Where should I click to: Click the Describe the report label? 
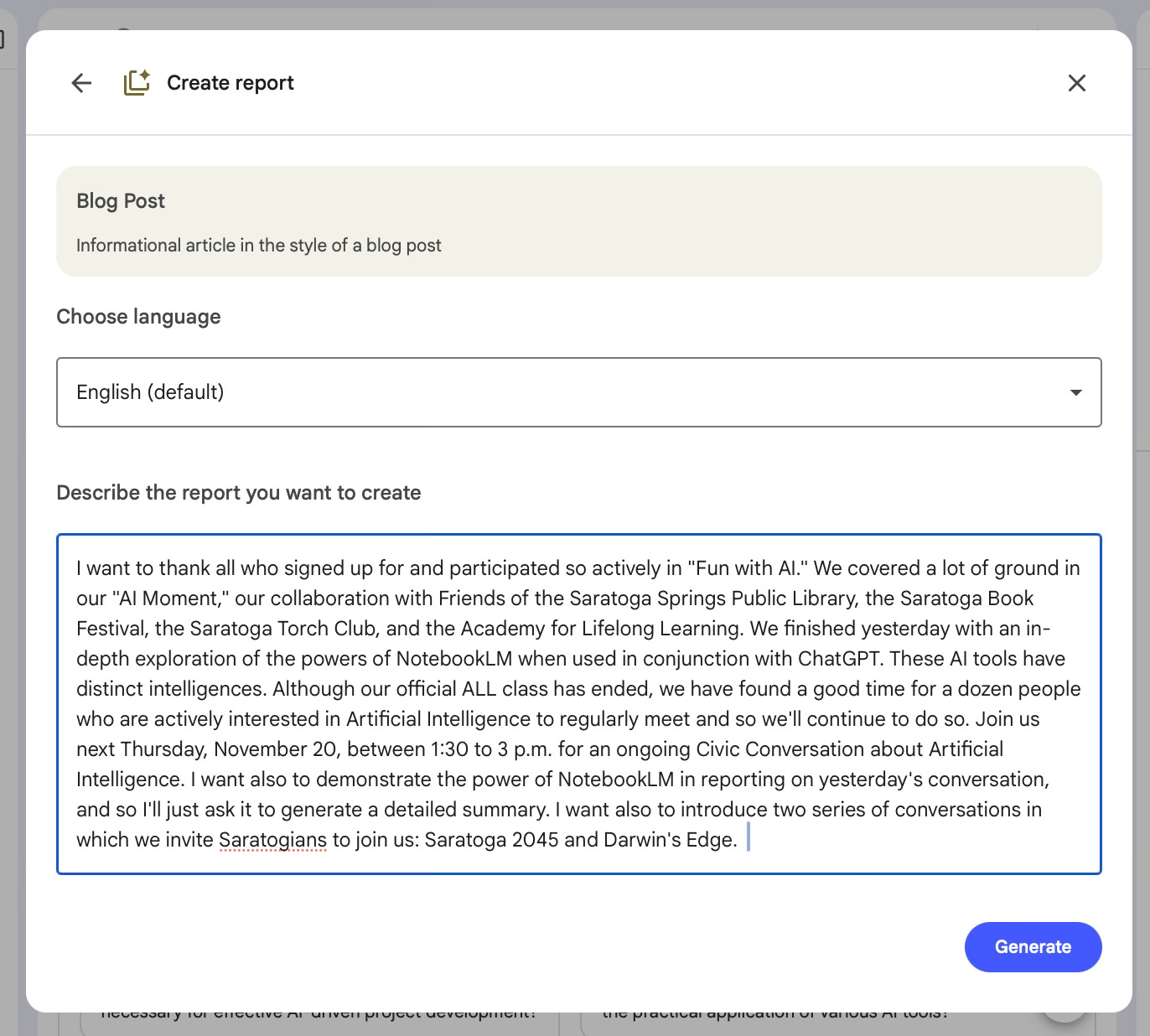239,493
